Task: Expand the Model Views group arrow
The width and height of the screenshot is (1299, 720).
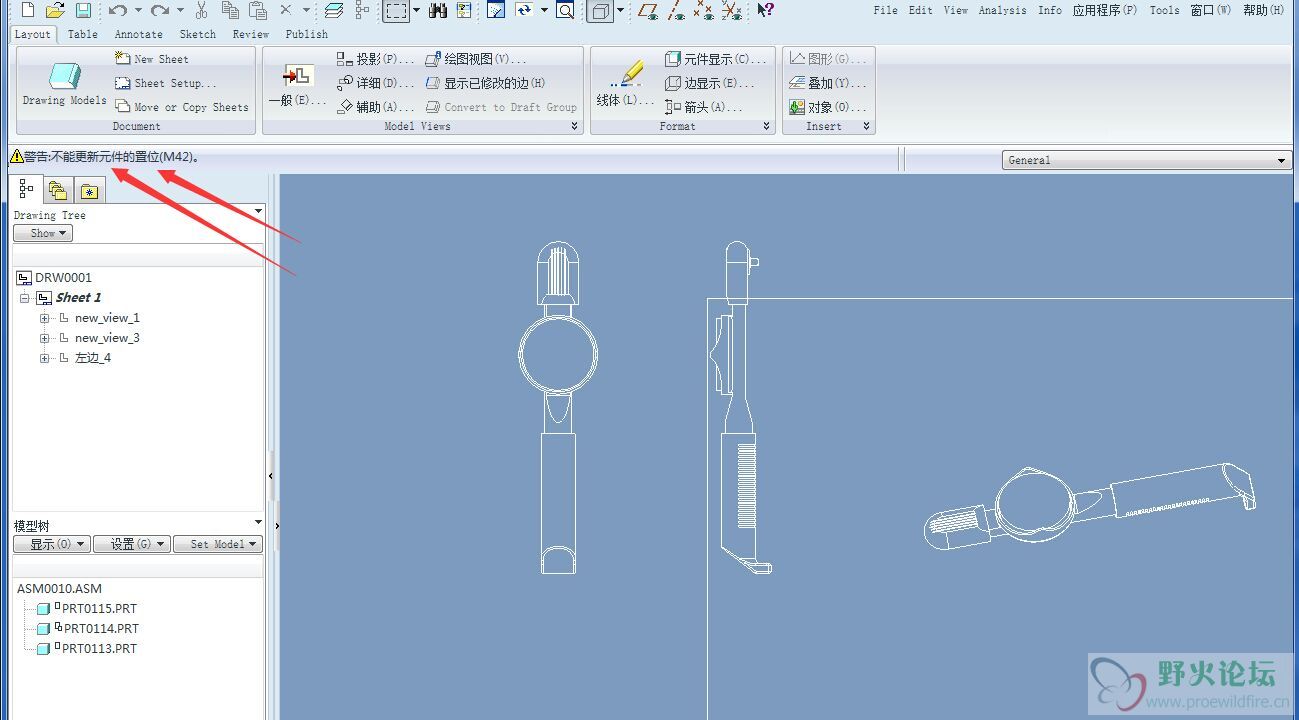Action: 575,126
